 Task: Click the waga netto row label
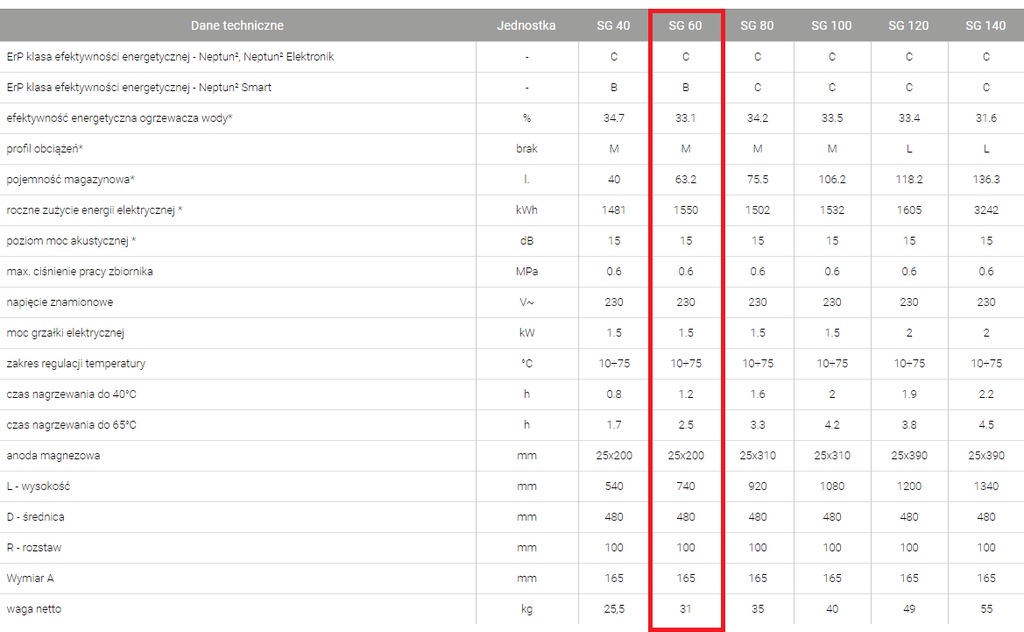[34, 609]
